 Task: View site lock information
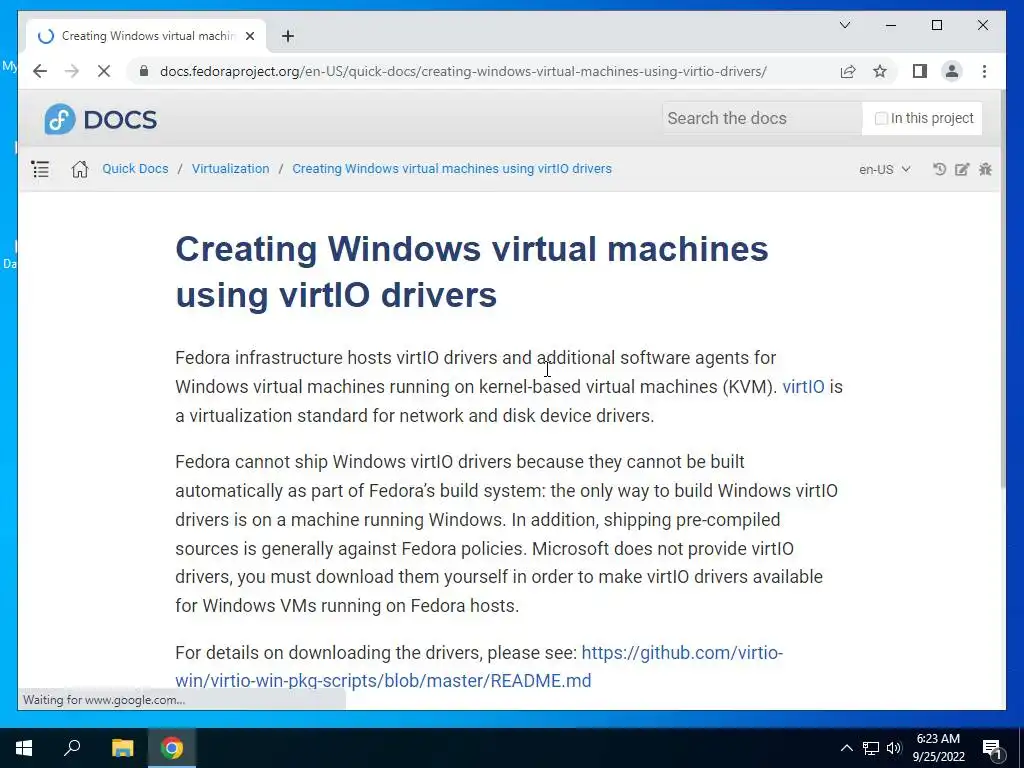(144, 71)
